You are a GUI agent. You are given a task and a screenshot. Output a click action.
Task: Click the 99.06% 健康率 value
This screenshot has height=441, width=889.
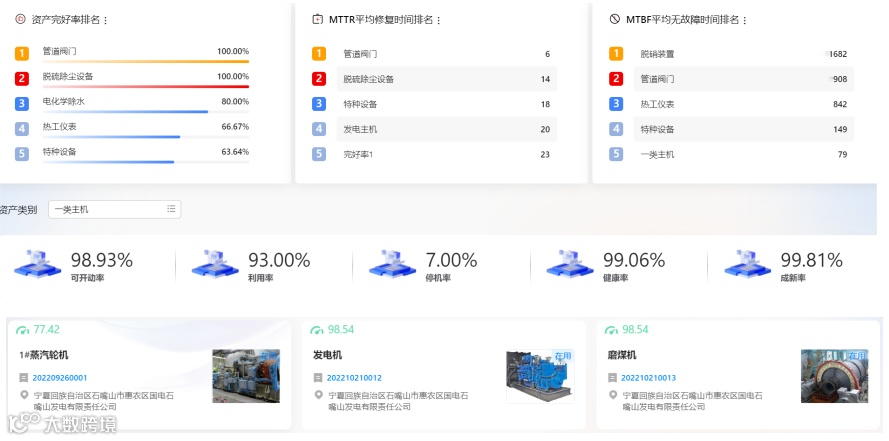coord(634,260)
